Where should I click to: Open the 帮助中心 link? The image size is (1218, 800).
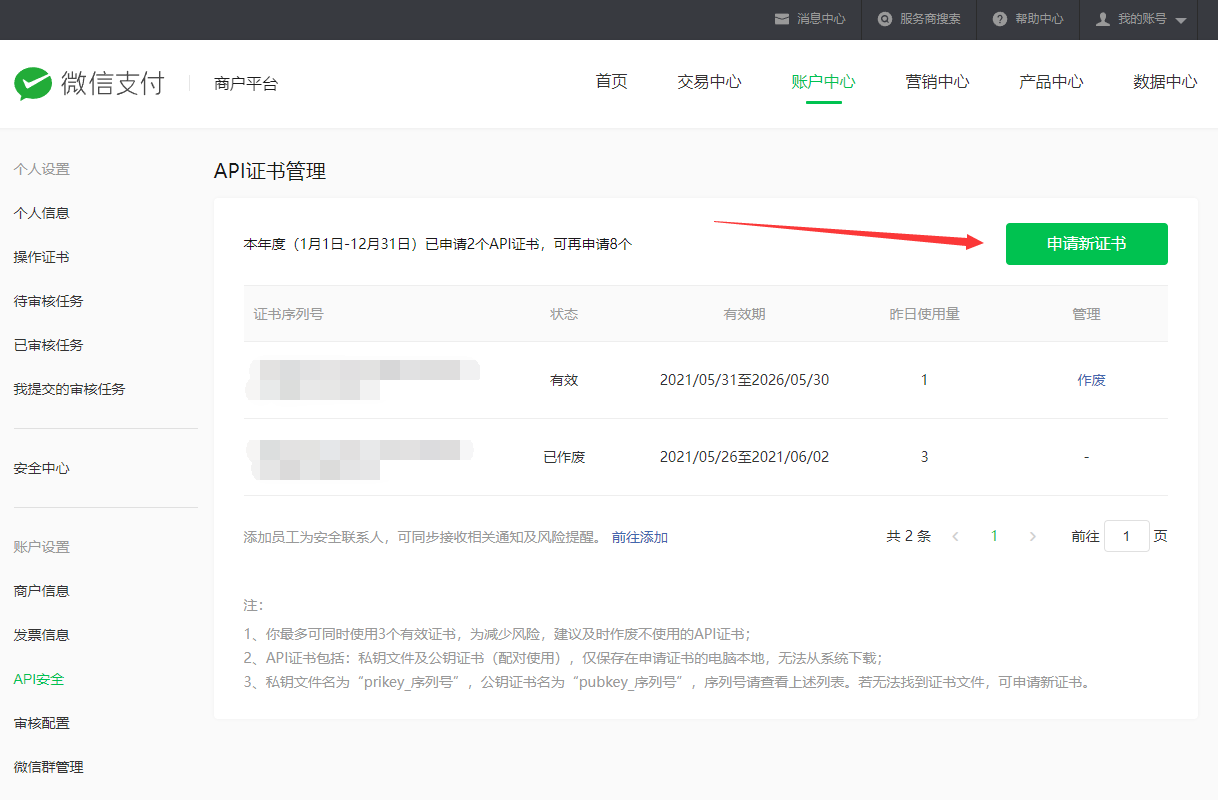pos(1039,19)
